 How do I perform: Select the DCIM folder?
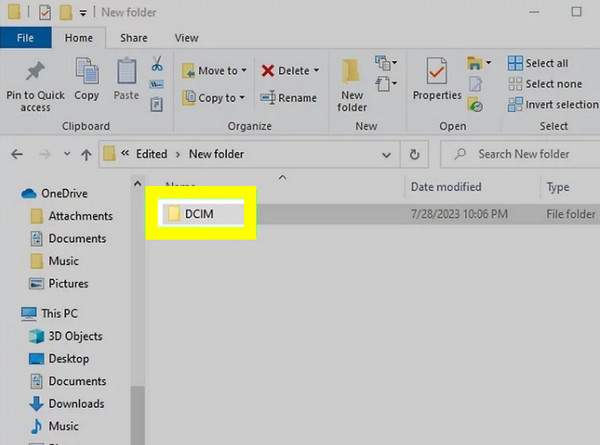(199, 214)
